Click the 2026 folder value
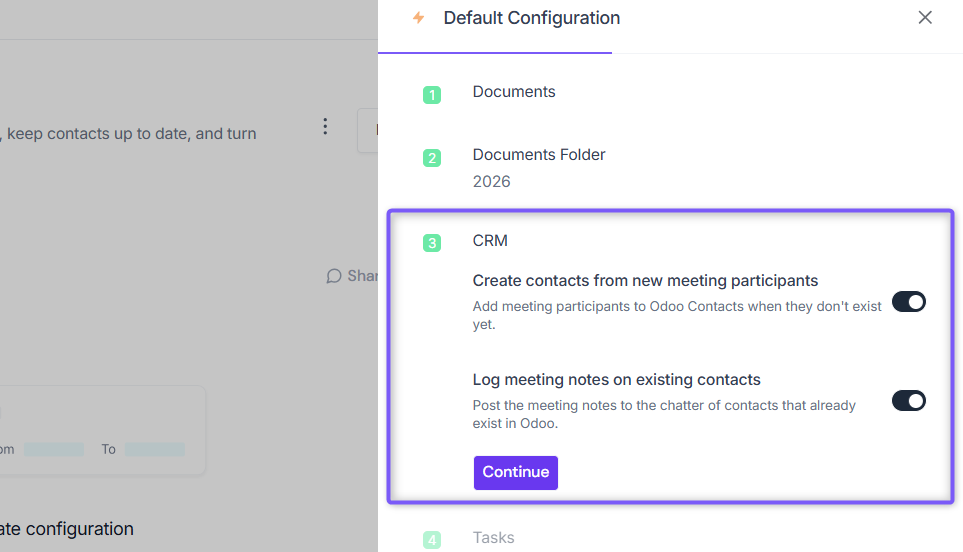 tap(491, 182)
